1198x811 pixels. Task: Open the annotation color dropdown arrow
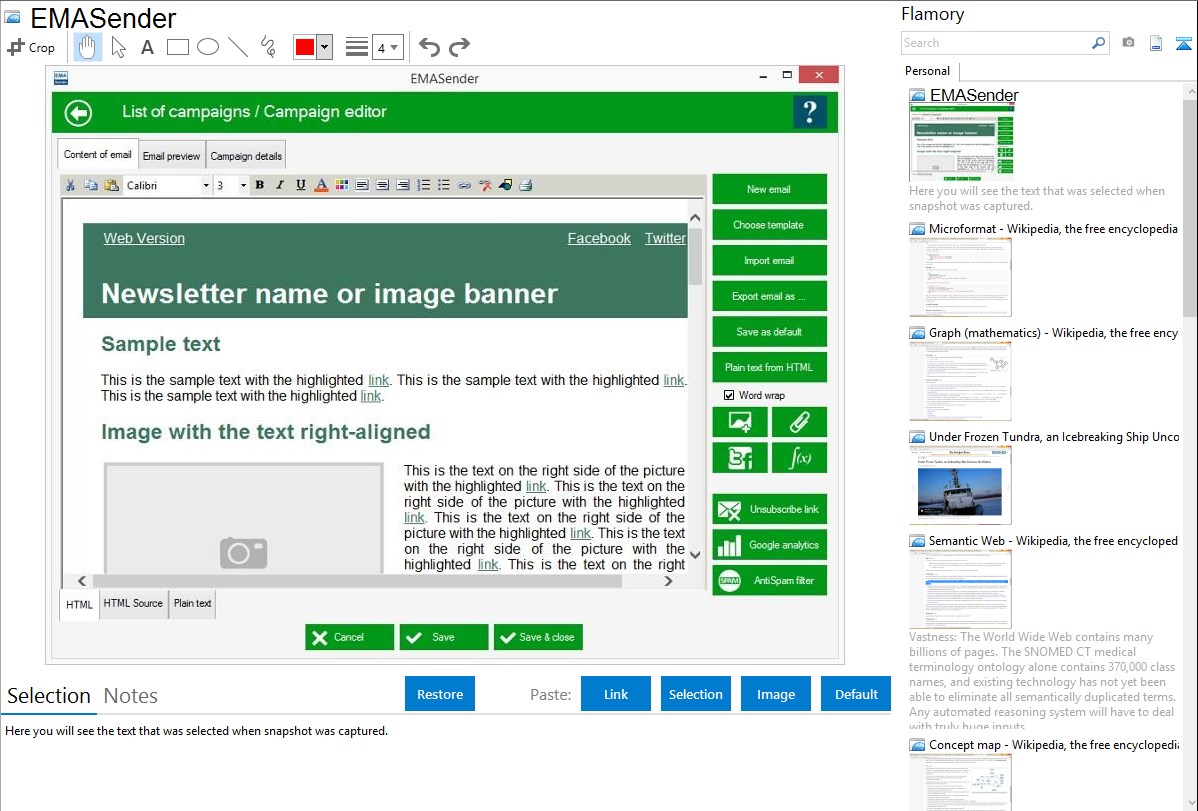(325, 47)
